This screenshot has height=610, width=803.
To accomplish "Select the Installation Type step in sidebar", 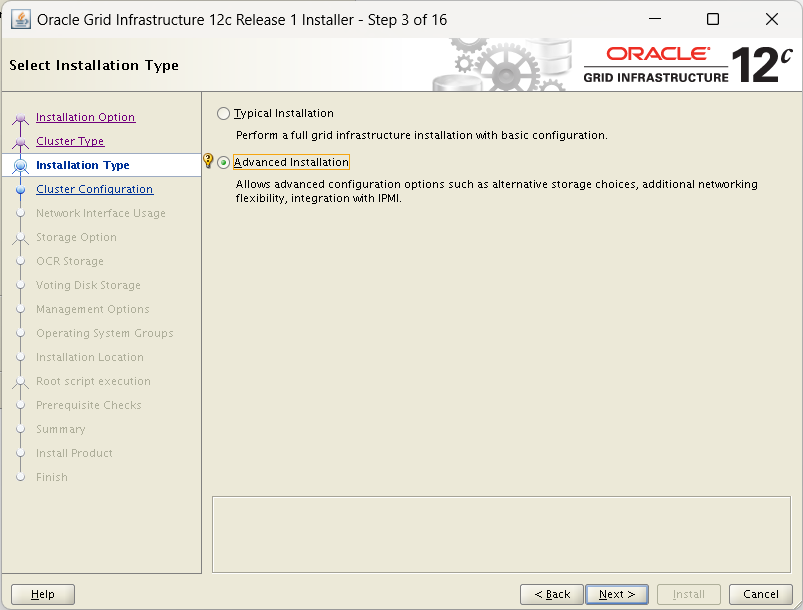I will coord(82,165).
